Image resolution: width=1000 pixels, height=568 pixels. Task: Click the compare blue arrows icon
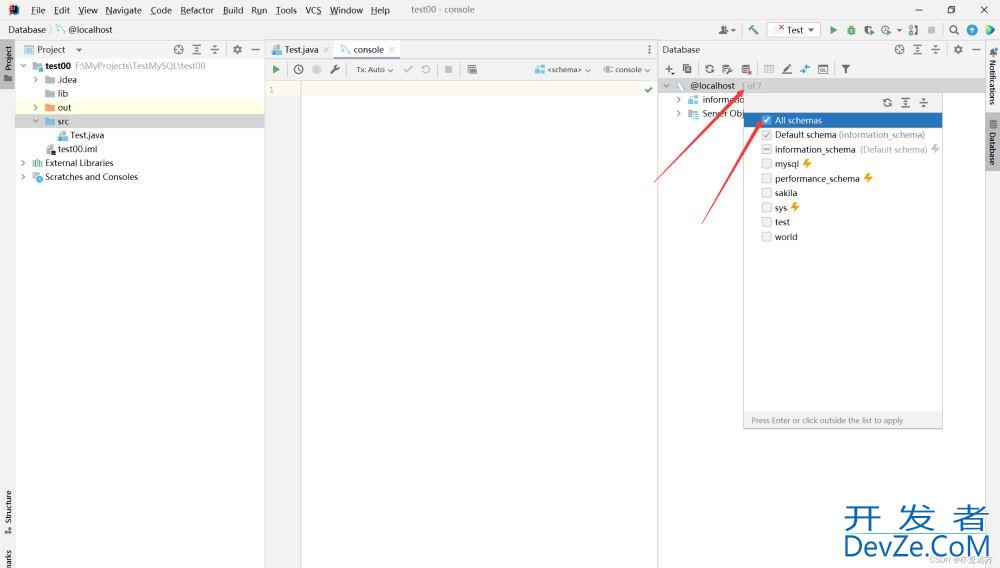[x=805, y=69]
